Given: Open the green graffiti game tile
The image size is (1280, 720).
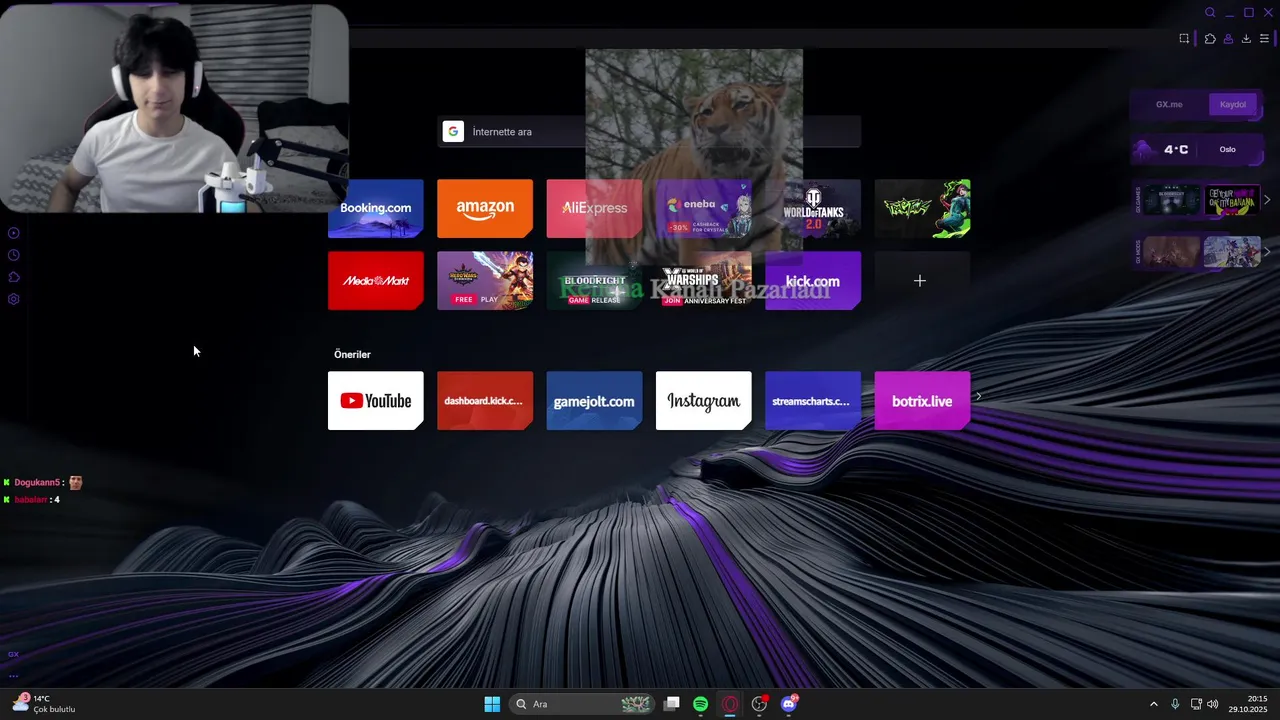Looking at the screenshot, I should 922,208.
